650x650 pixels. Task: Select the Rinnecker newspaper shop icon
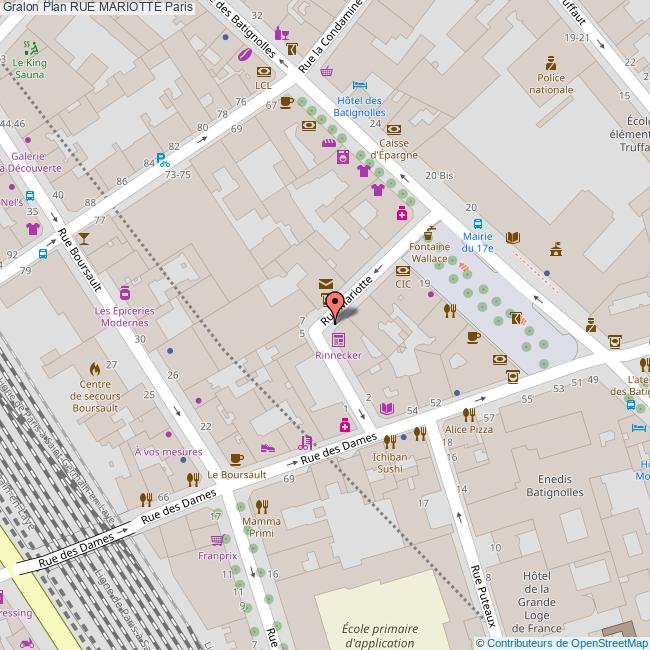coord(338,340)
